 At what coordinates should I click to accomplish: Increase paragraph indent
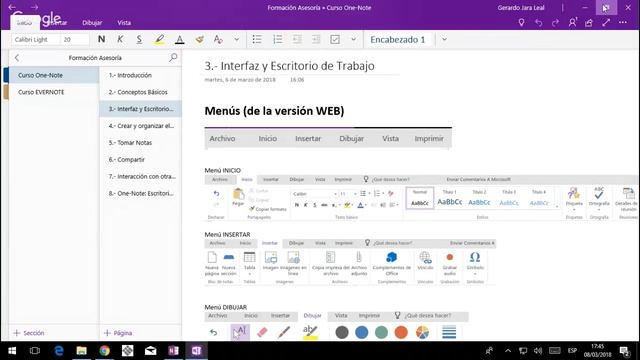[x=316, y=40]
